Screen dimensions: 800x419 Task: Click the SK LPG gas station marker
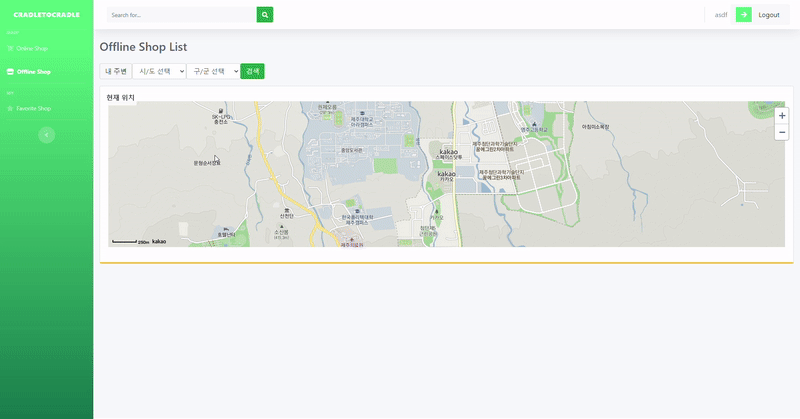(221, 116)
